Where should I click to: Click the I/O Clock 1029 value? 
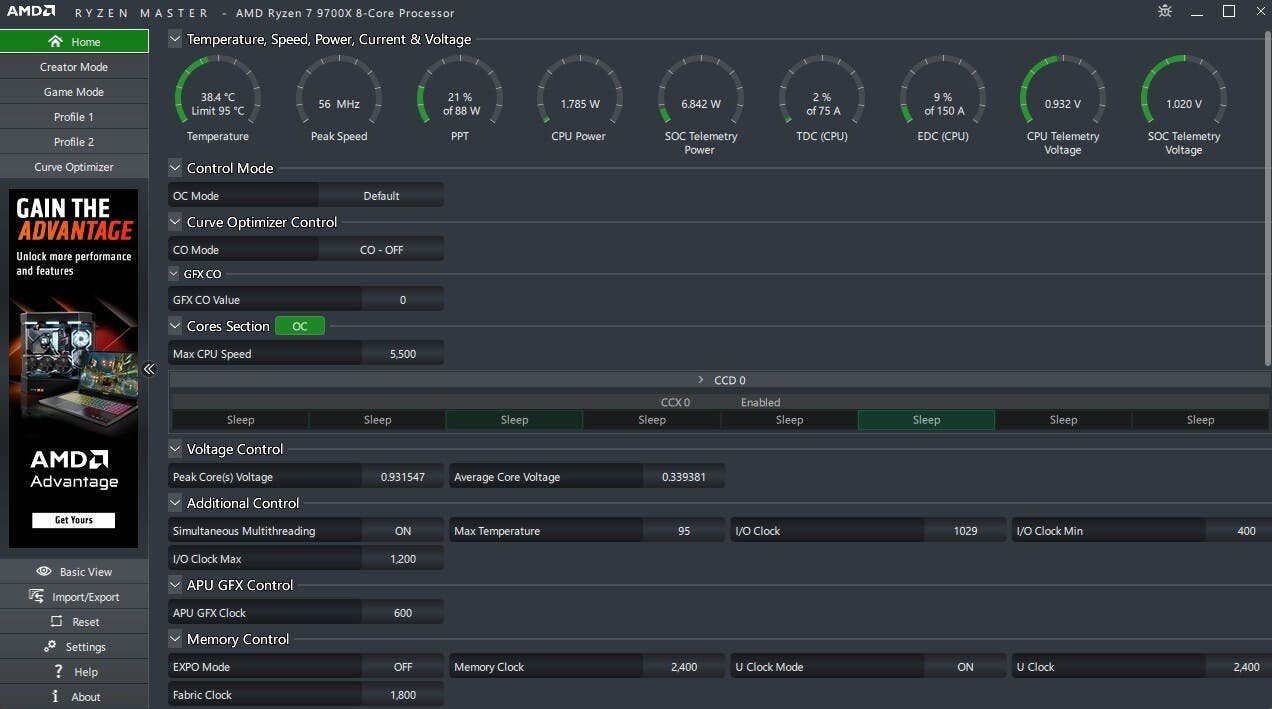965,531
